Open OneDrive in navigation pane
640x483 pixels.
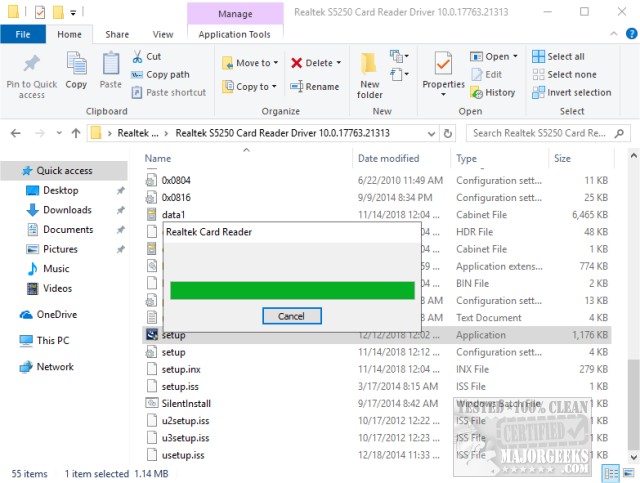[57, 314]
